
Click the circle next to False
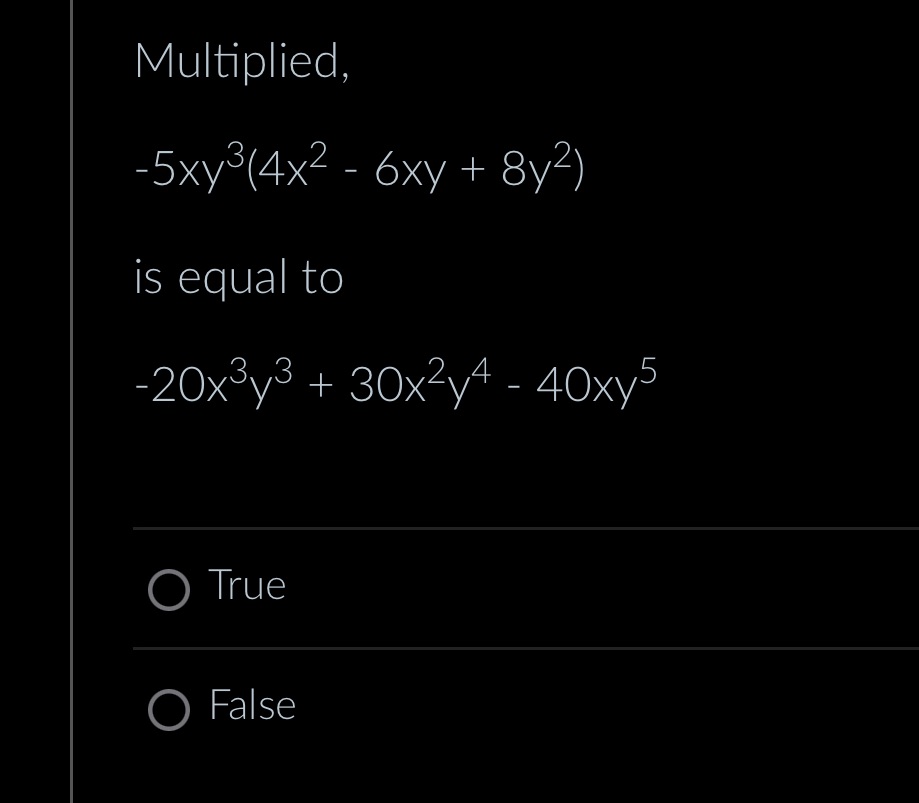click(x=170, y=710)
